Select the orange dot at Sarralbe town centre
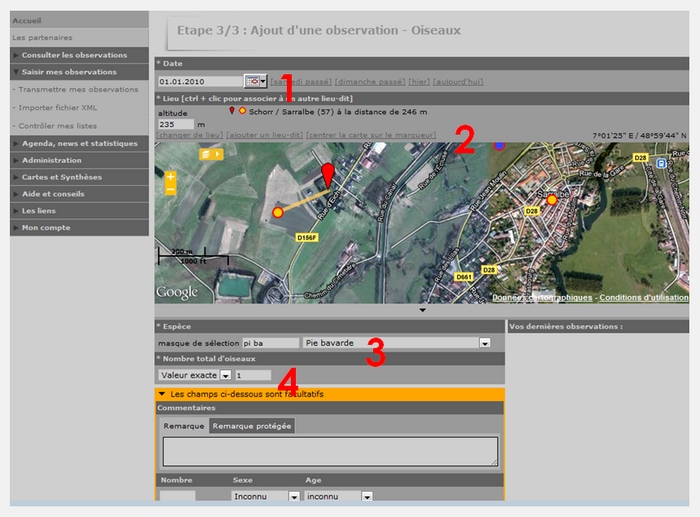This screenshot has width=700, height=517. pyautogui.click(x=552, y=200)
